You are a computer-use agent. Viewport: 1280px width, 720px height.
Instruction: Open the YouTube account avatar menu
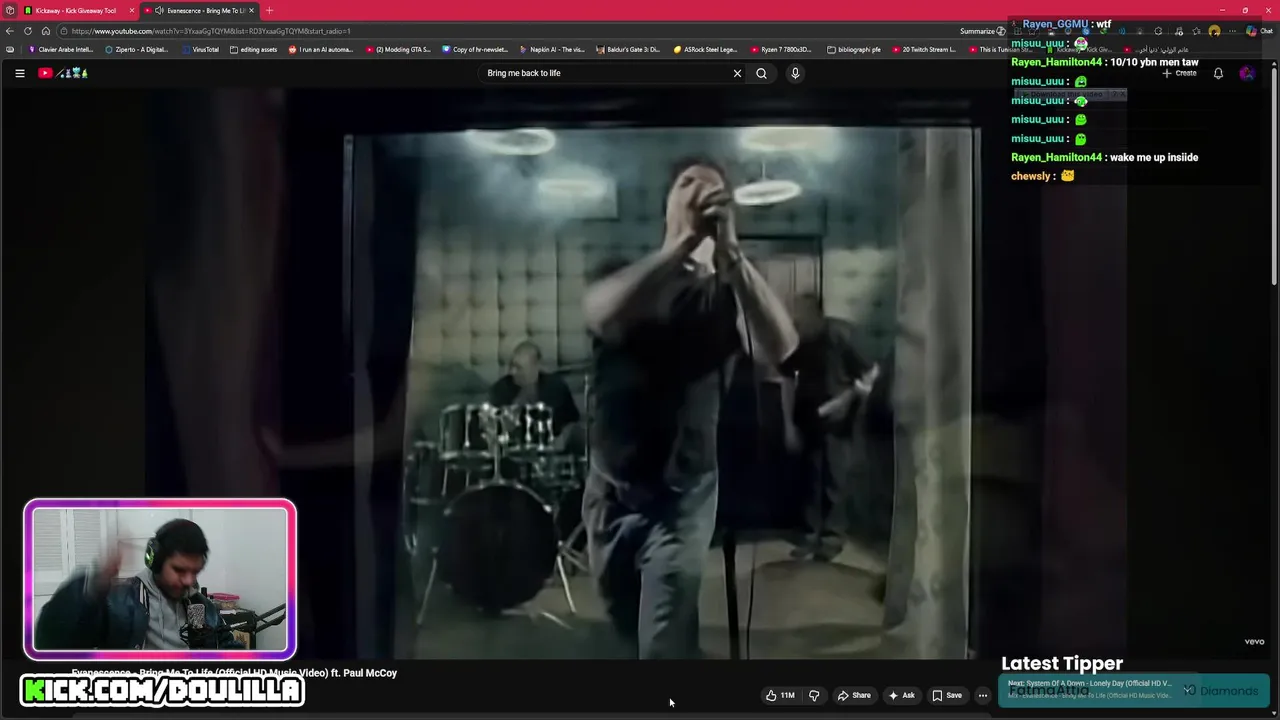[x=1246, y=73]
